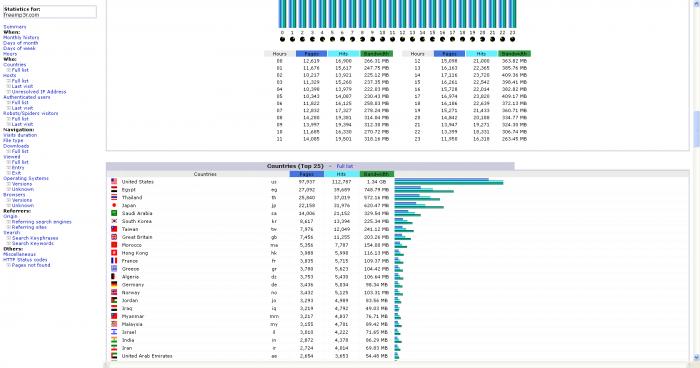
Task: Click the Japan flag icon
Action: pyautogui.click(x=114, y=205)
